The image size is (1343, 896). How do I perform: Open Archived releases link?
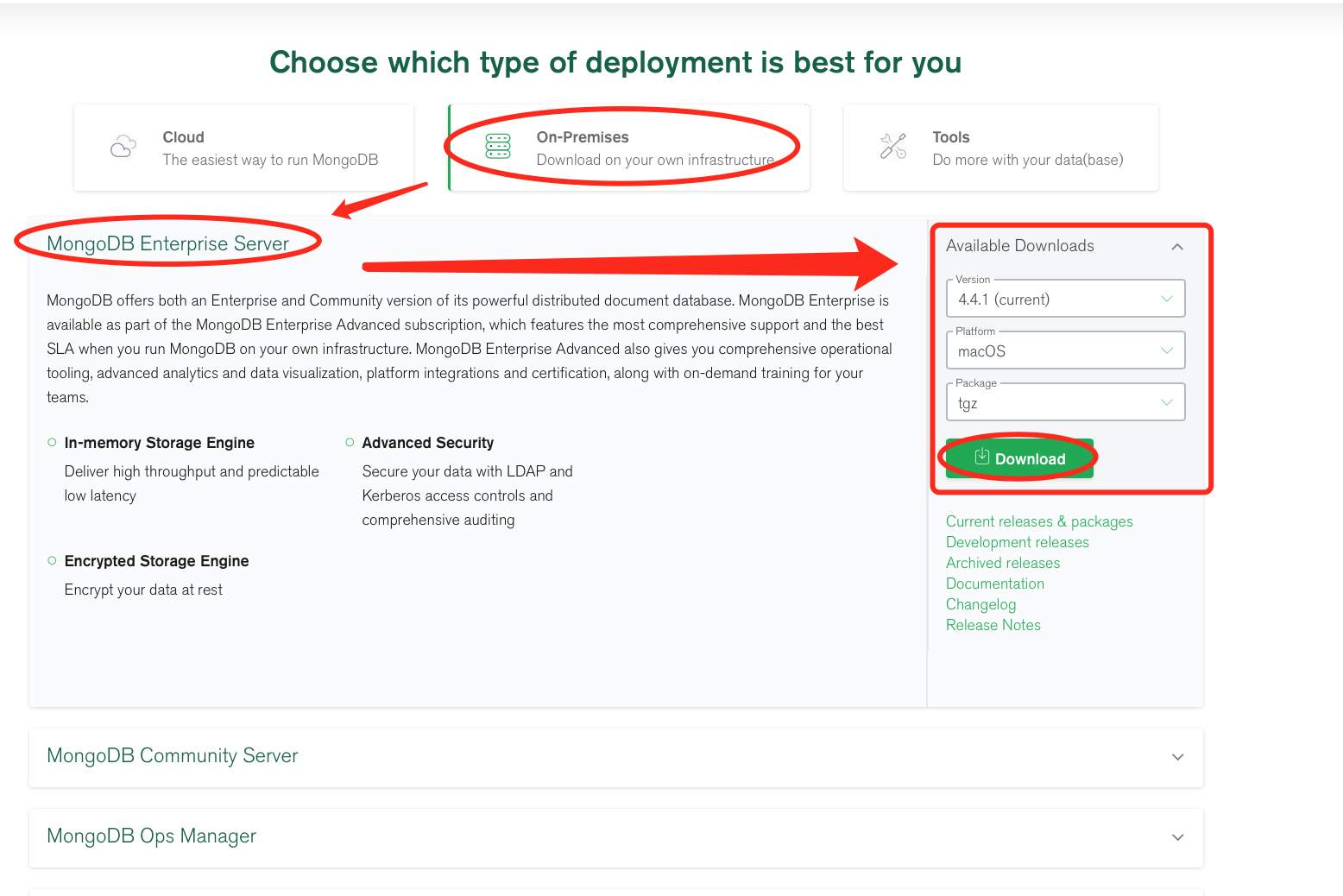pos(1003,563)
